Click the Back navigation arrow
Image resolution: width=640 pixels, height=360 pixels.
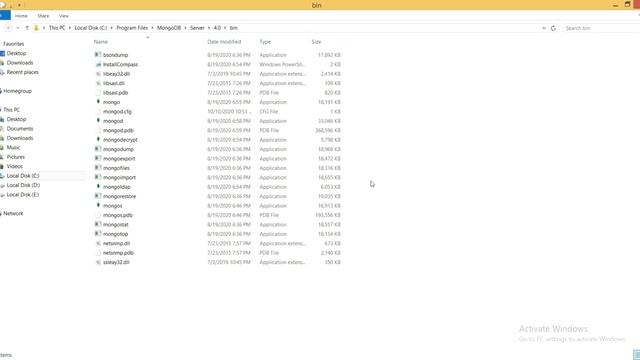pos(8,28)
